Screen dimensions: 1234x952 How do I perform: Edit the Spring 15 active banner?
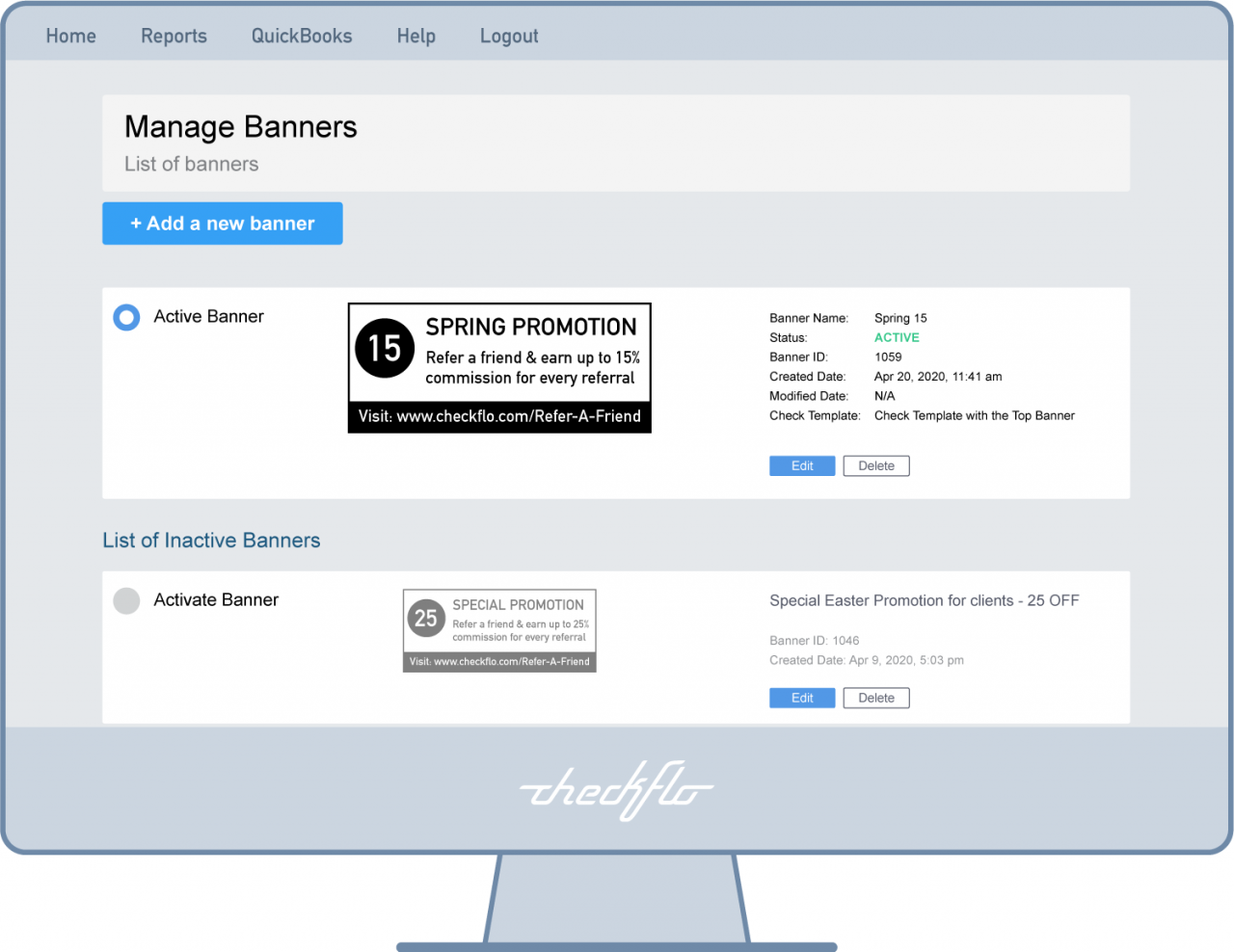point(802,466)
